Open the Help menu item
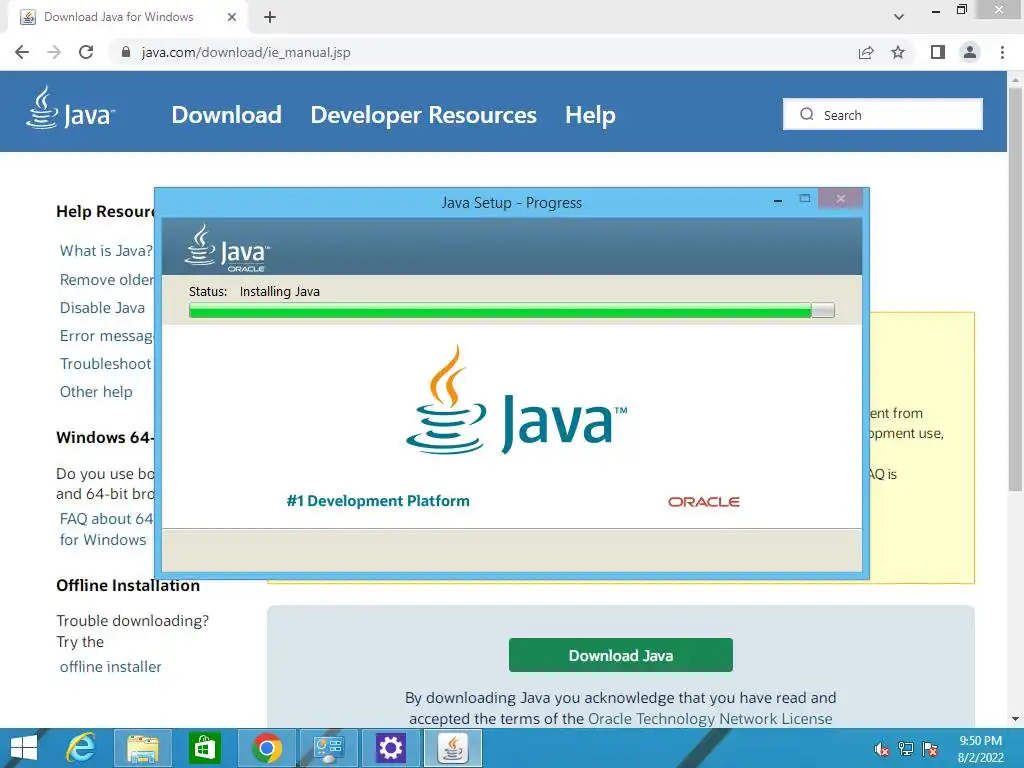 [590, 115]
